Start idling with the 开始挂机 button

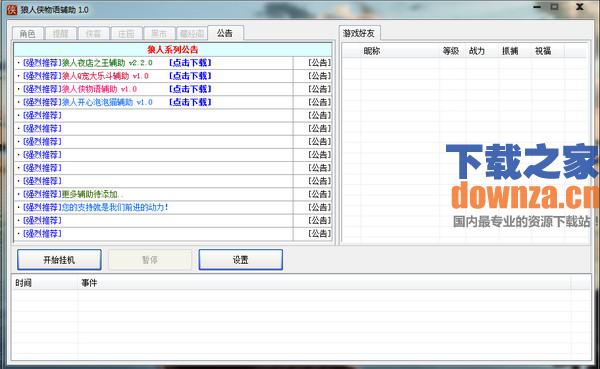pyautogui.click(x=59, y=260)
